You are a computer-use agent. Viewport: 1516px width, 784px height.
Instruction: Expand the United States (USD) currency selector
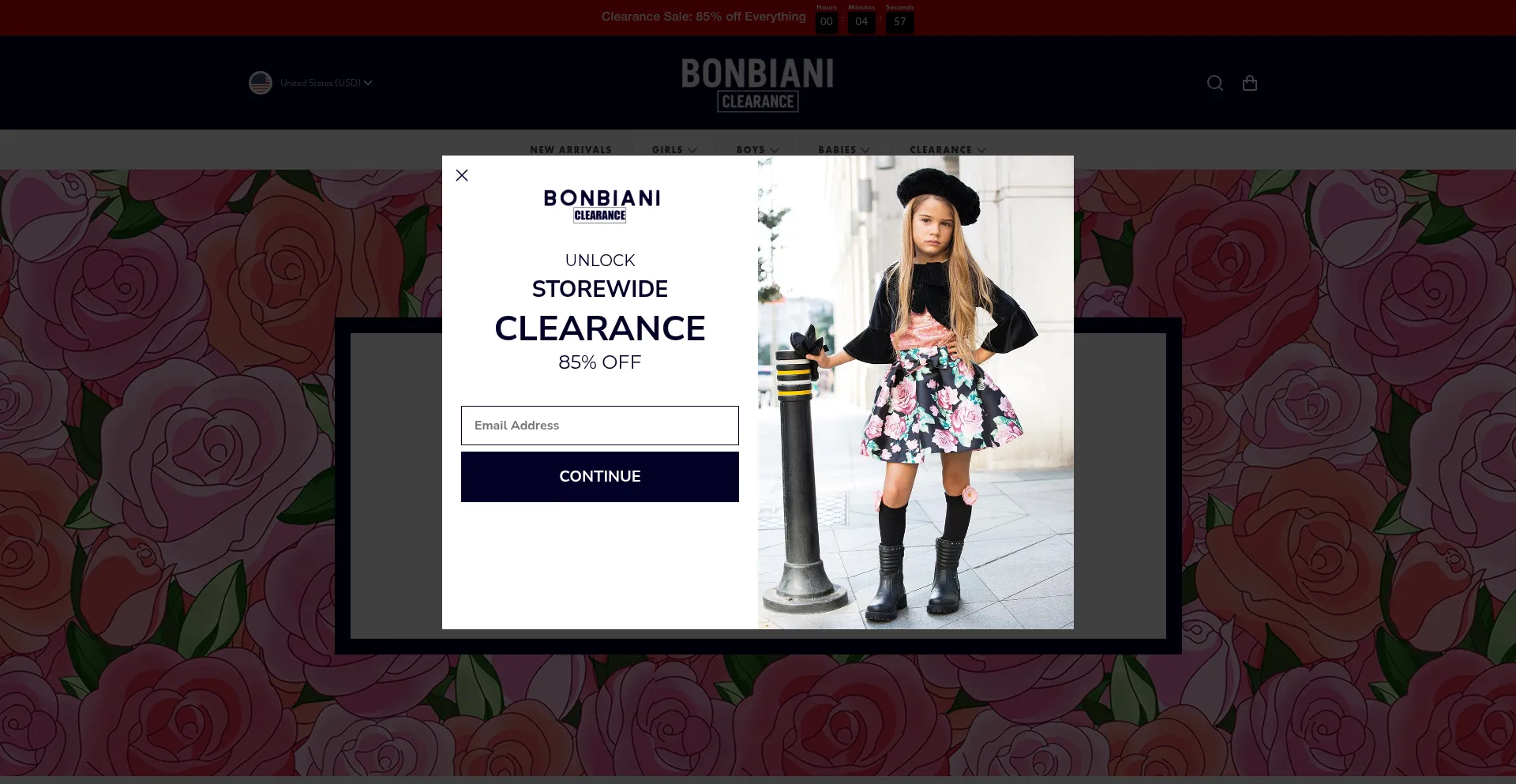tap(326, 83)
